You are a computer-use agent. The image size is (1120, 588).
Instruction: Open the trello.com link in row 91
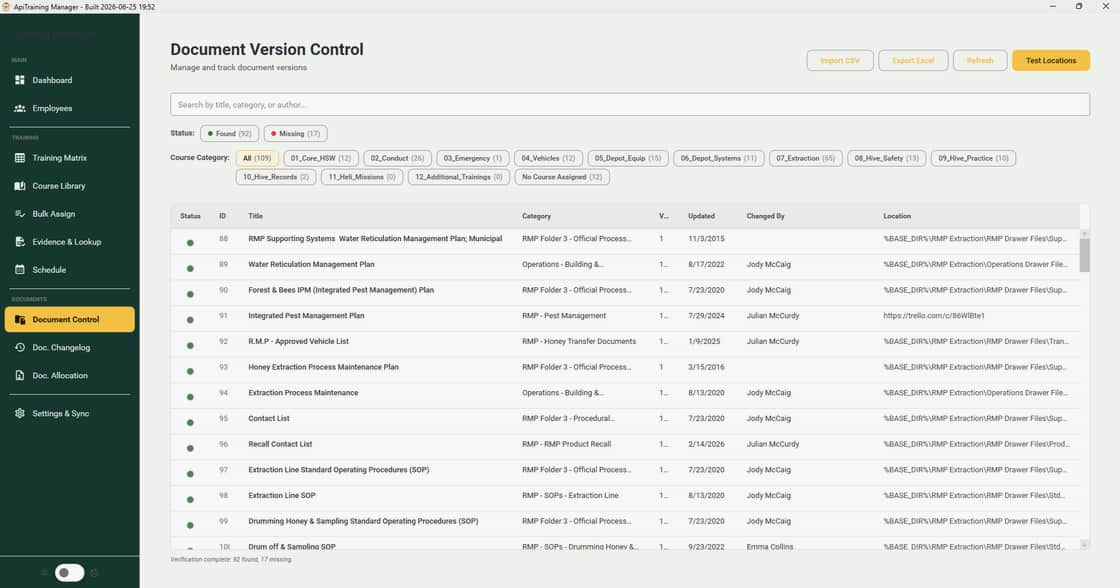point(934,316)
